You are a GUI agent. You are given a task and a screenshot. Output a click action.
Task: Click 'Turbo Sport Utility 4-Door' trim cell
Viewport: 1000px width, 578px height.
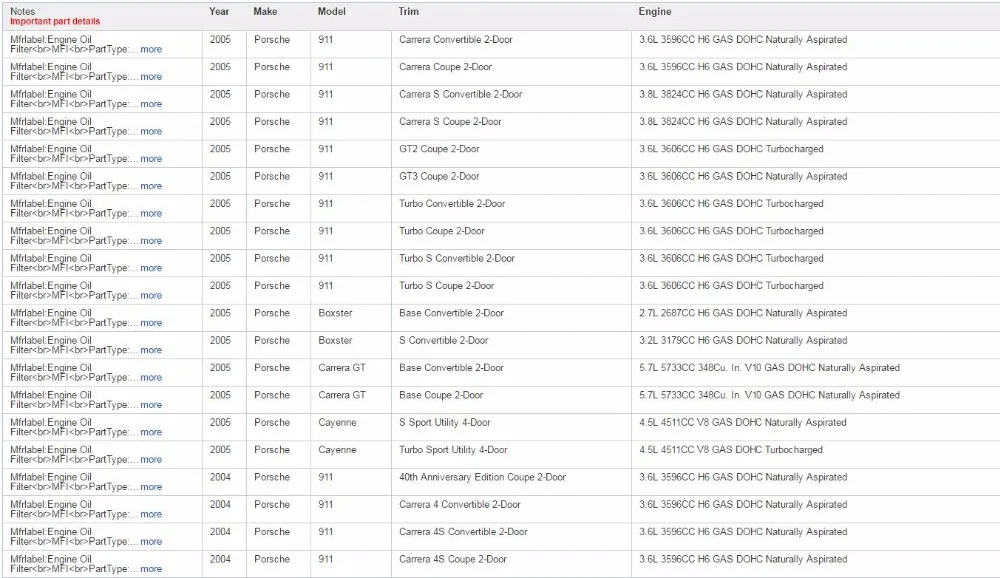pos(453,450)
